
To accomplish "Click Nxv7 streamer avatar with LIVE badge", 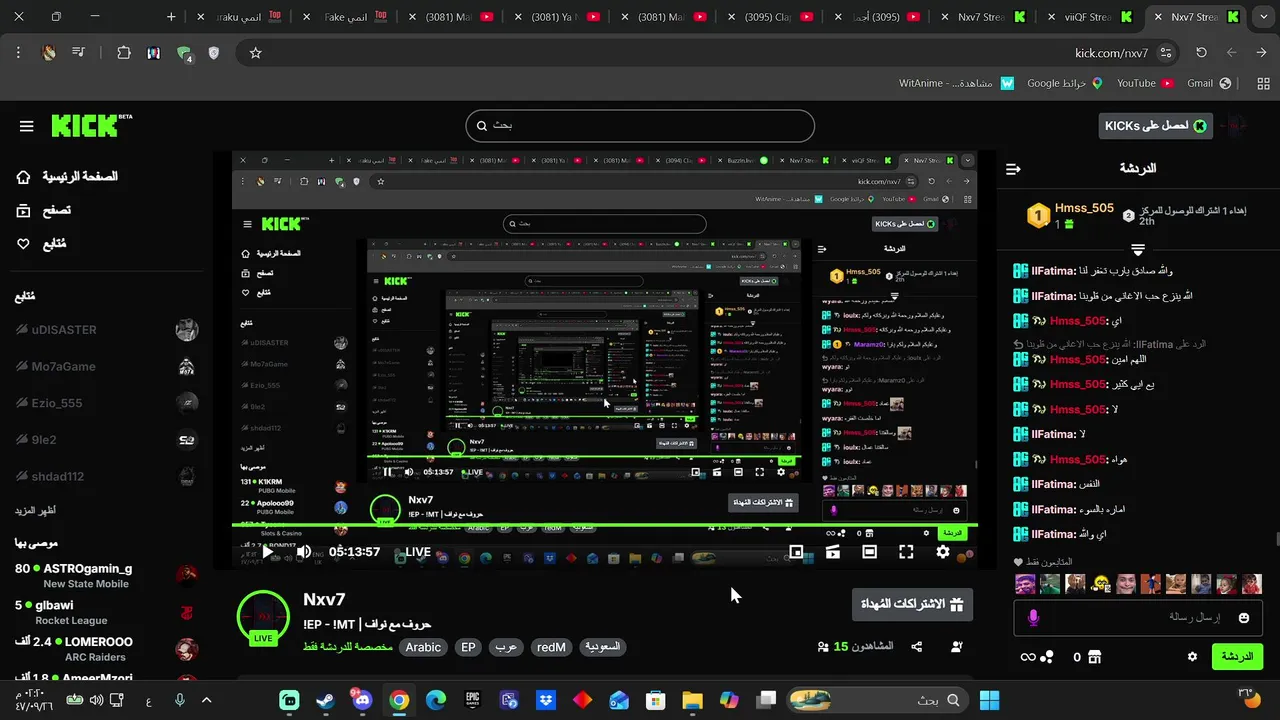I will [263, 618].
